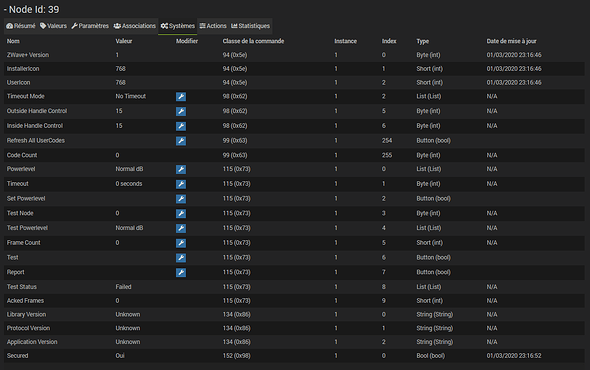Click the wrench icon for Timeout Mode
This screenshot has height=370, width=590.
[x=181, y=97]
